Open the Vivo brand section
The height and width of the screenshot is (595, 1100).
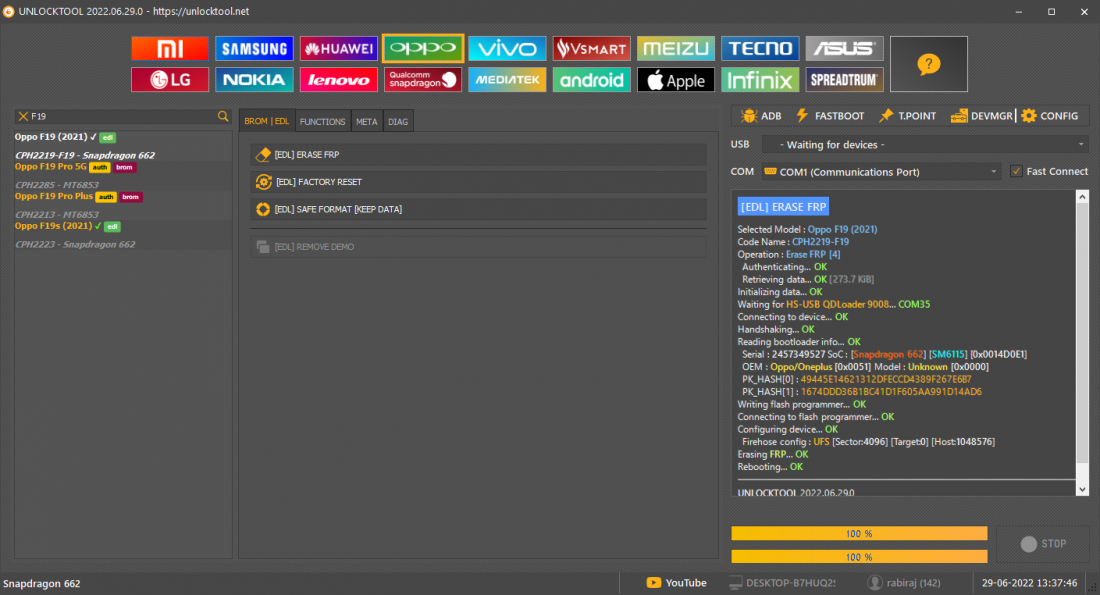tap(507, 48)
